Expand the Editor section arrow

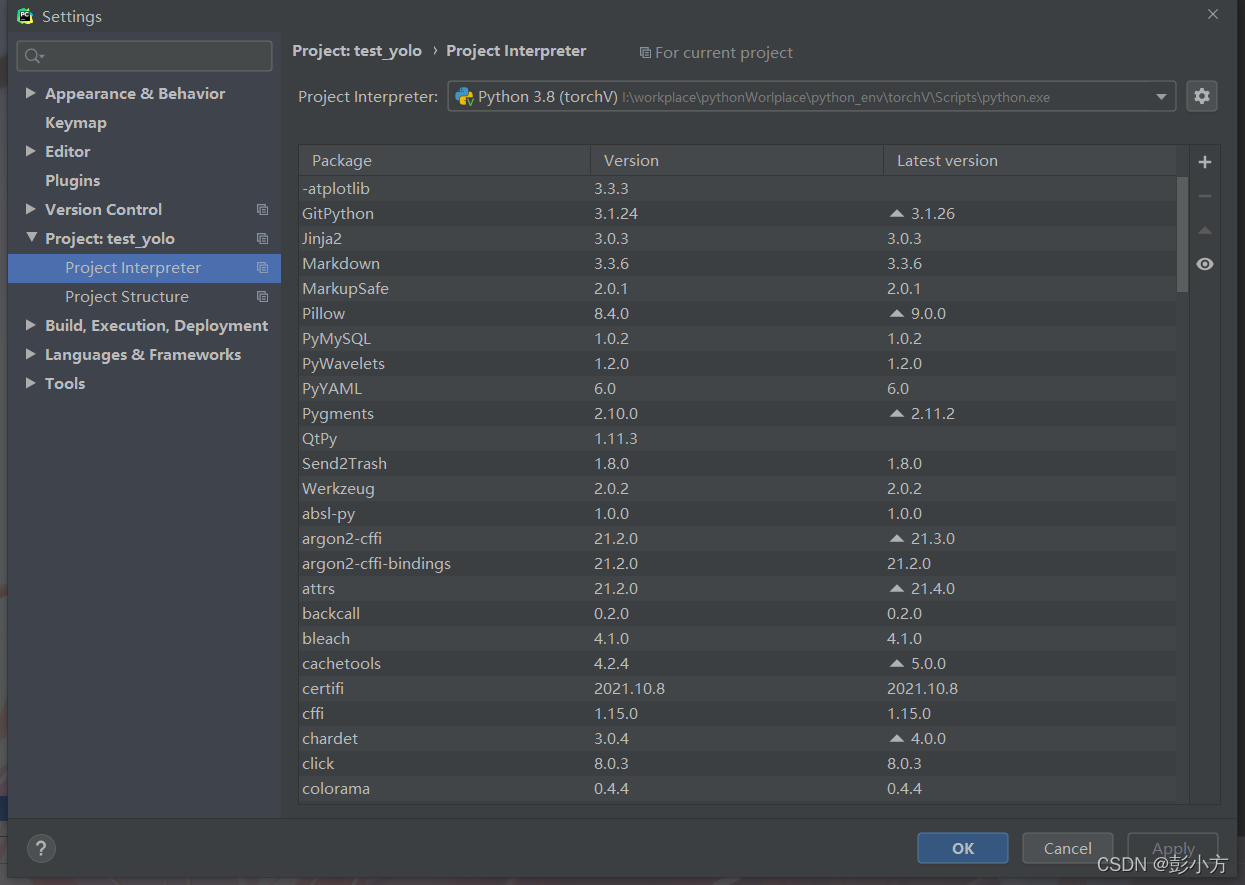[x=31, y=151]
